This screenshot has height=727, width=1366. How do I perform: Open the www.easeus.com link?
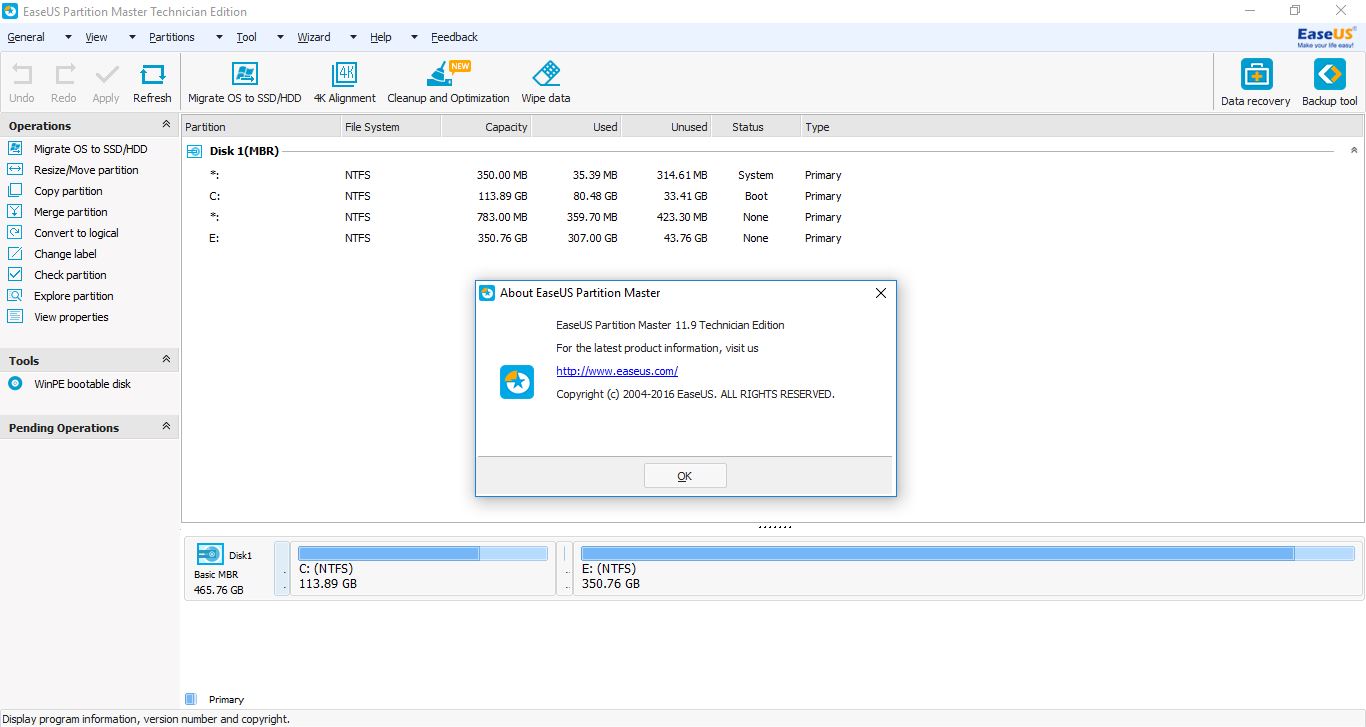click(x=617, y=371)
